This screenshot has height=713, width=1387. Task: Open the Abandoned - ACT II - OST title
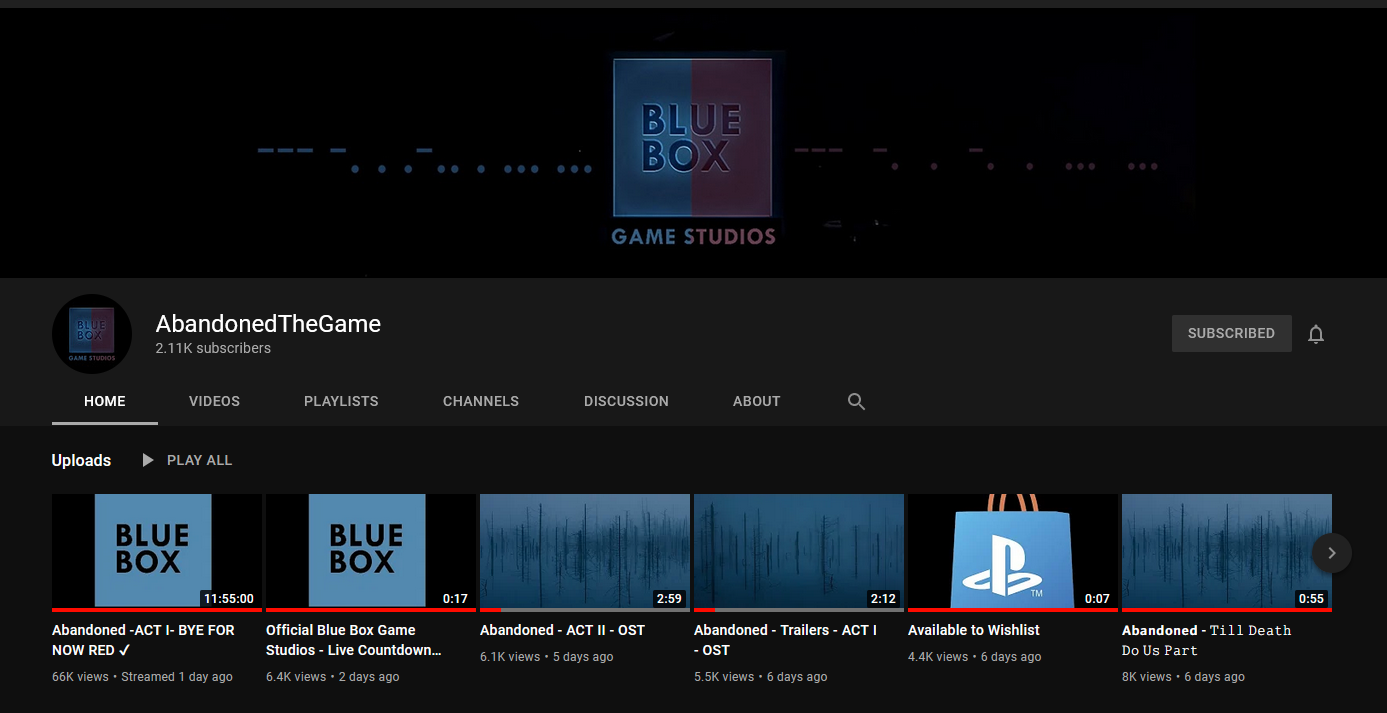[x=562, y=630]
